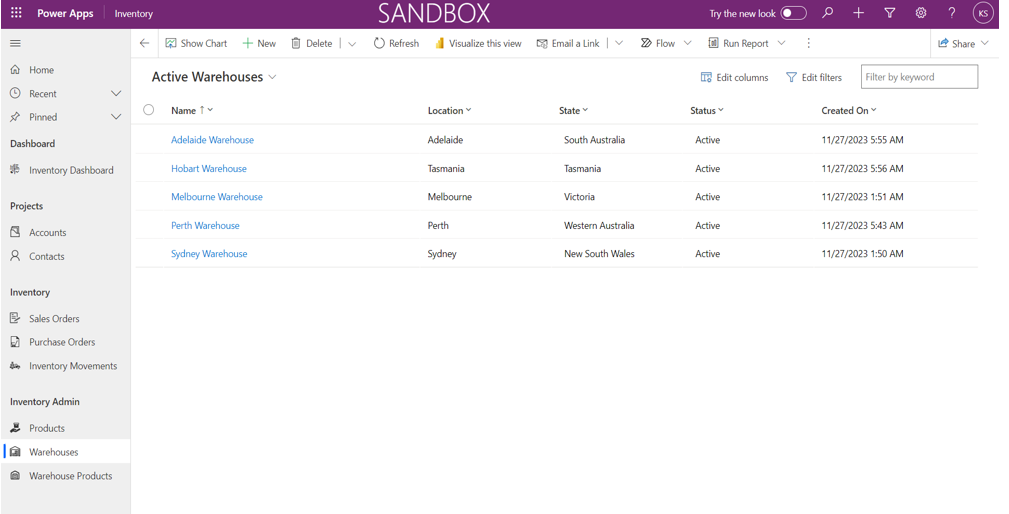Open more commands vertical ellipsis
Image resolution: width=1009 pixels, height=514 pixels.
click(x=808, y=43)
